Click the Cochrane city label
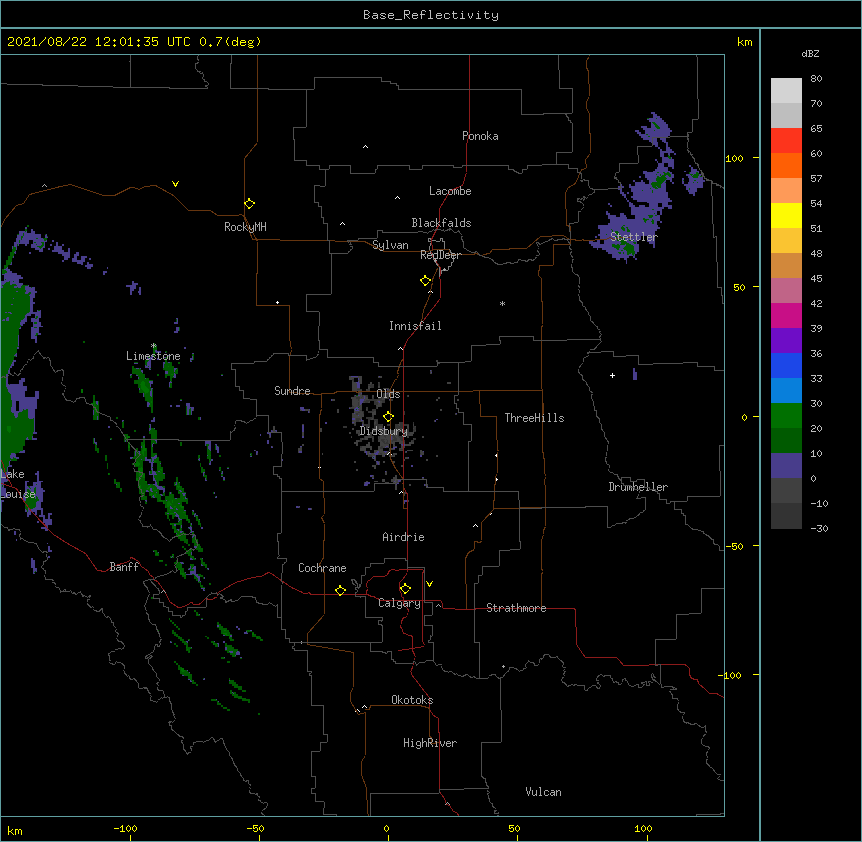This screenshot has width=862, height=842. [x=322, y=568]
